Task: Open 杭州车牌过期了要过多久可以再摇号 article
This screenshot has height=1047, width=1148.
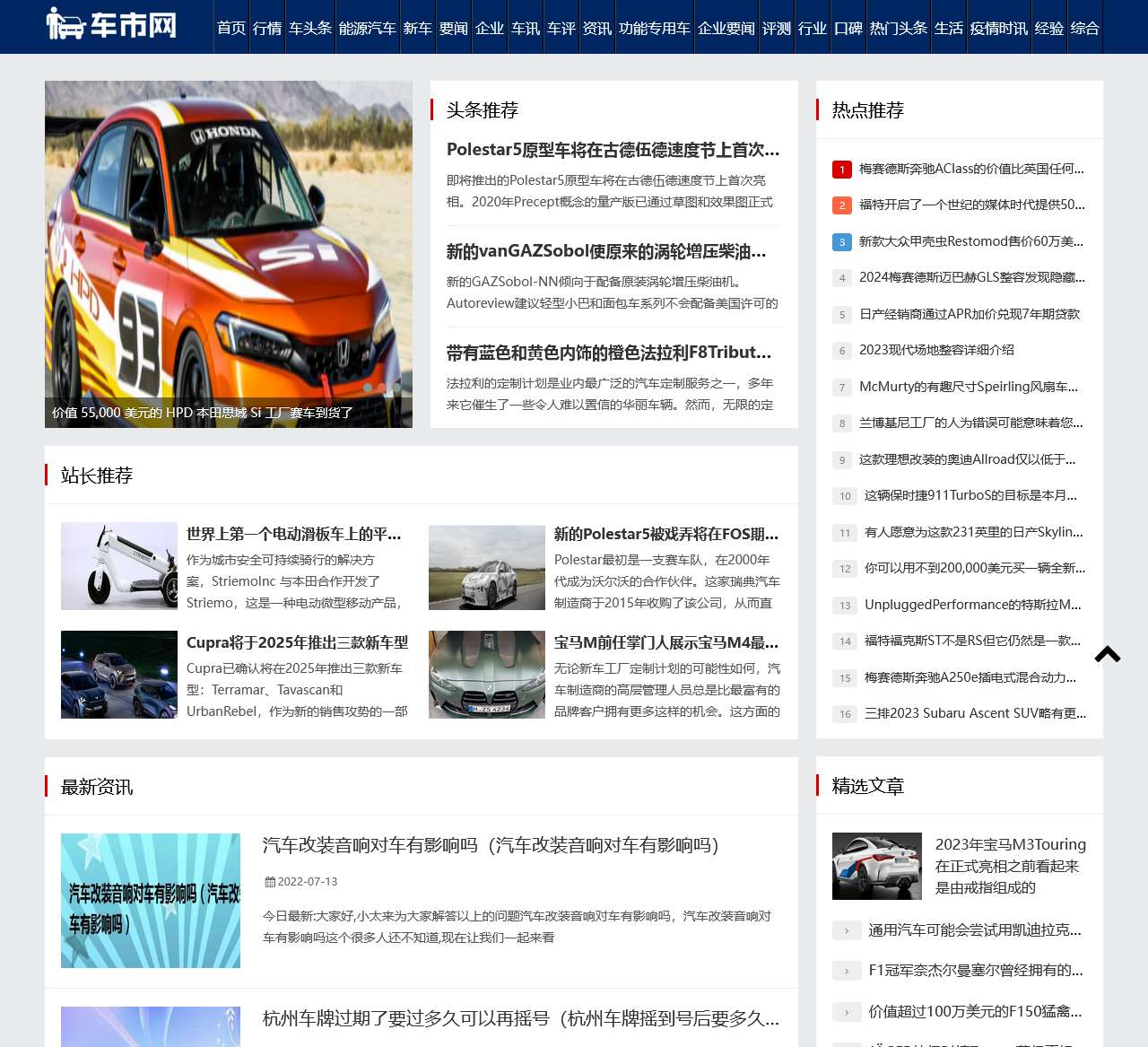Action: 521,1018
